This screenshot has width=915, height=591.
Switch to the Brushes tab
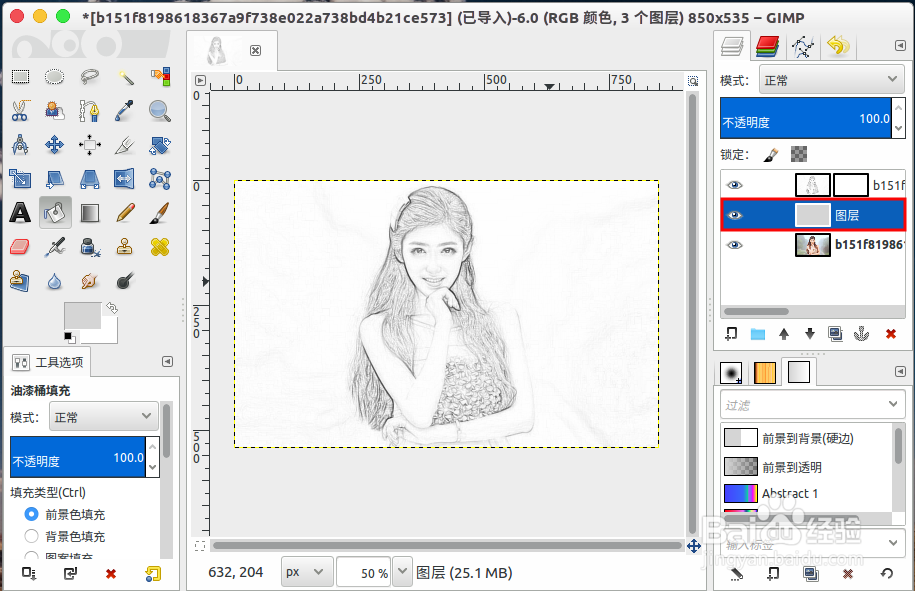point(731,372)
